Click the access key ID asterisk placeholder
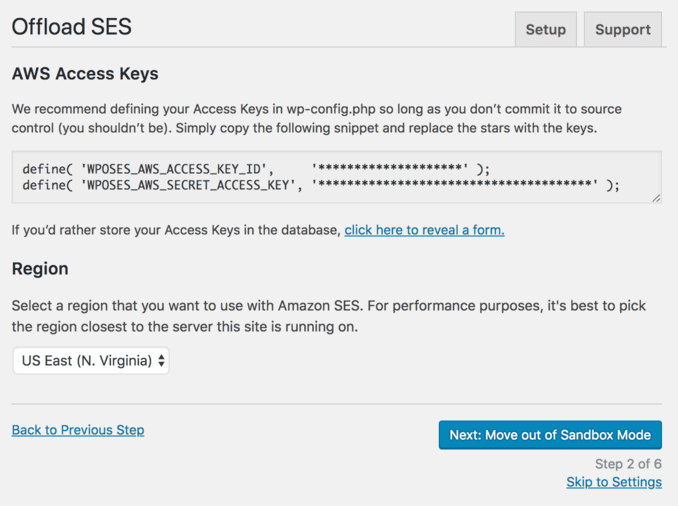 point(390,169)
